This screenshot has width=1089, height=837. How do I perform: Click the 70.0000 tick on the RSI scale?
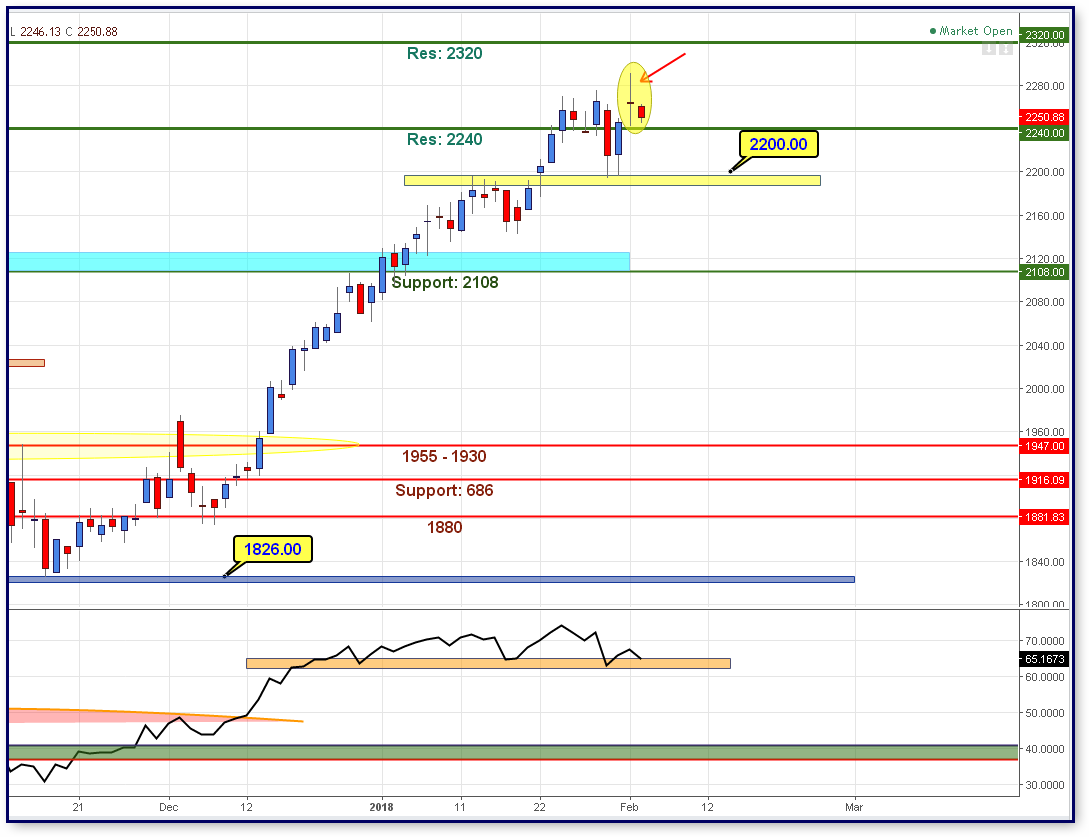click(x=1045, y=641)
